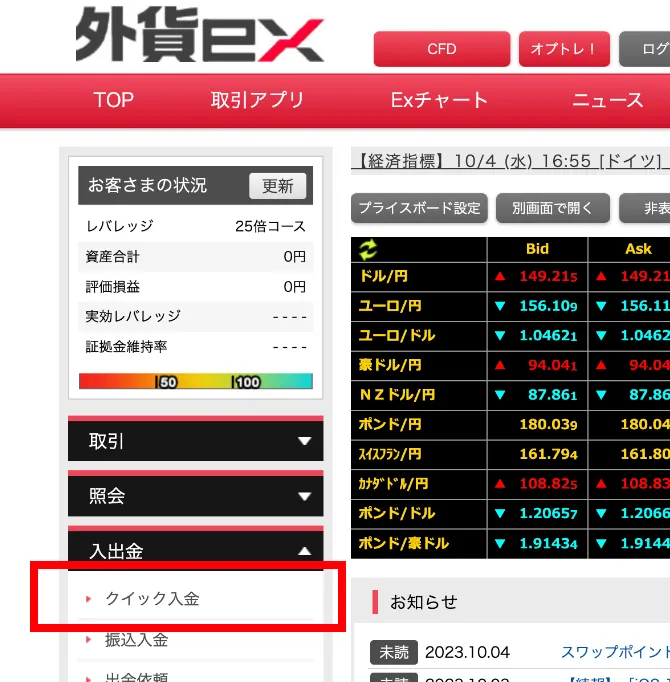Image resolution: width=670 pixels, height=682 pixels.
Task: Click red up arrow beside ドル/円 Bid
Action: coord(500,276)
